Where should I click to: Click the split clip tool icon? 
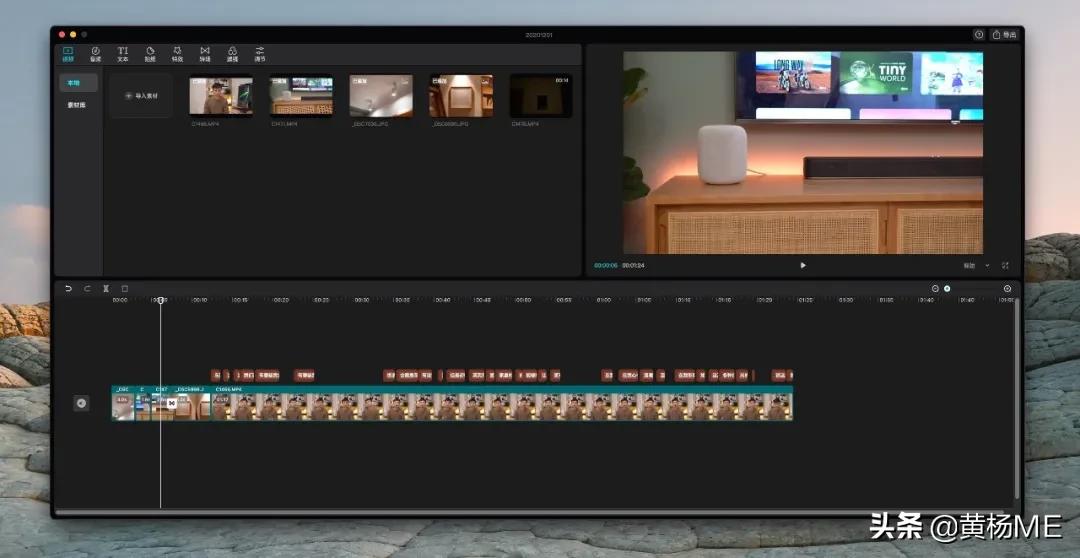[x=106, y=289]
